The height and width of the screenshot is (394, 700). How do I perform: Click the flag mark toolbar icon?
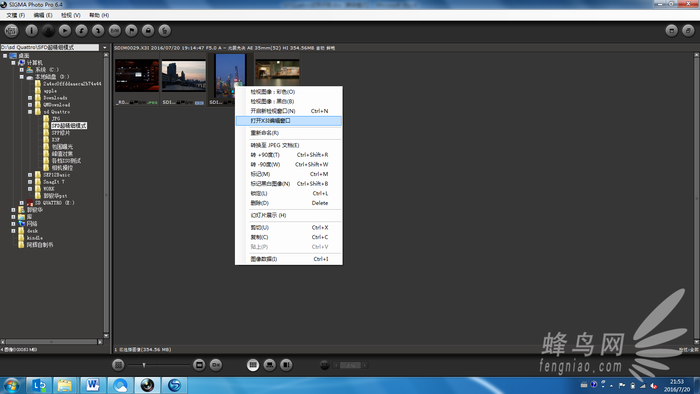(x=131, y=30)
